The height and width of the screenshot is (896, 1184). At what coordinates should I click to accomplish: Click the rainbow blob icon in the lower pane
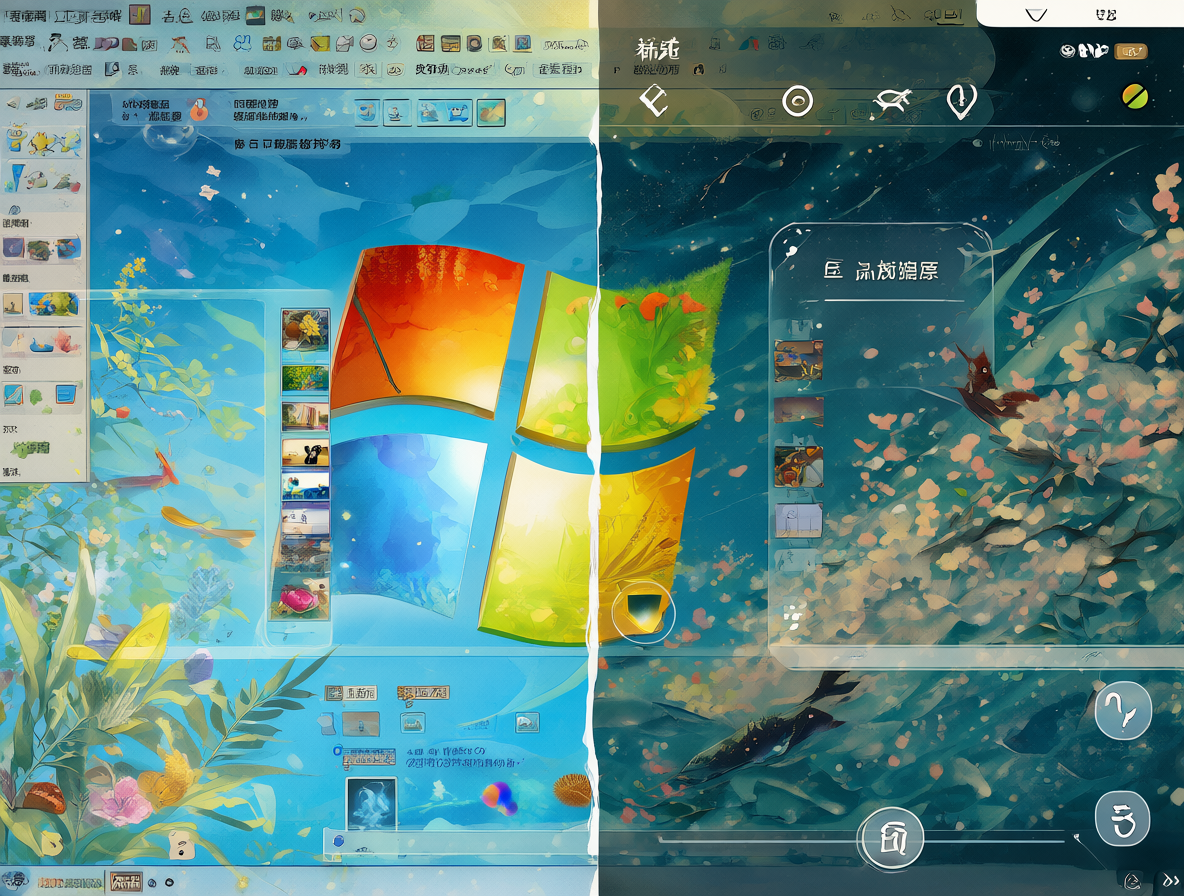pos(498,797)
